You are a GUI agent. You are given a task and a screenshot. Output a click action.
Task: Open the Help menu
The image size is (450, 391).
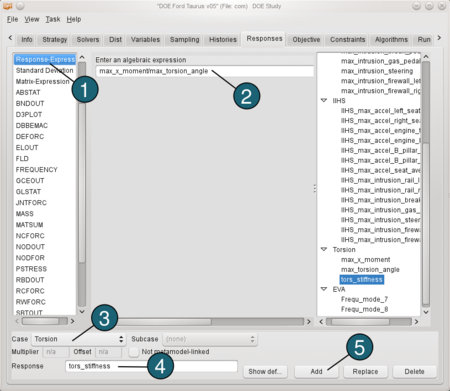click(74, 19)
